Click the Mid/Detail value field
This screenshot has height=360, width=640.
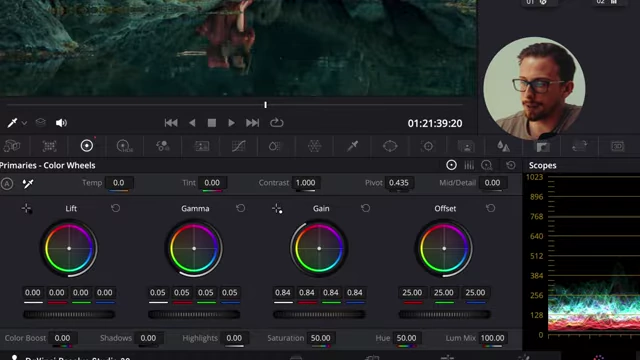click(x=492, y=182)
